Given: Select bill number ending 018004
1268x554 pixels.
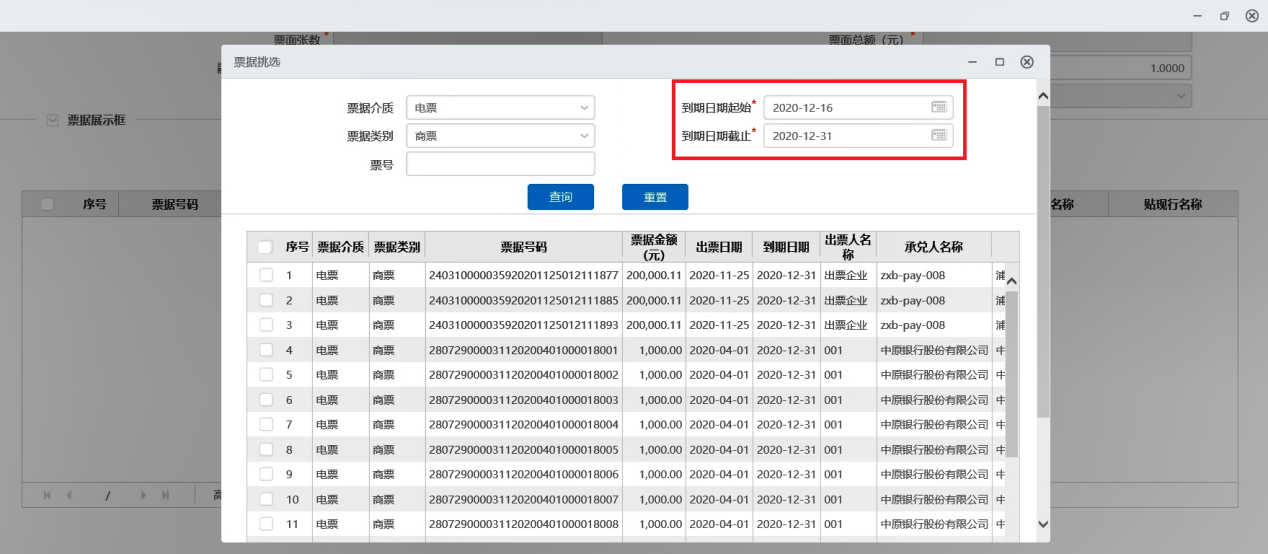Looking at the screenshot, I should 523,424.
